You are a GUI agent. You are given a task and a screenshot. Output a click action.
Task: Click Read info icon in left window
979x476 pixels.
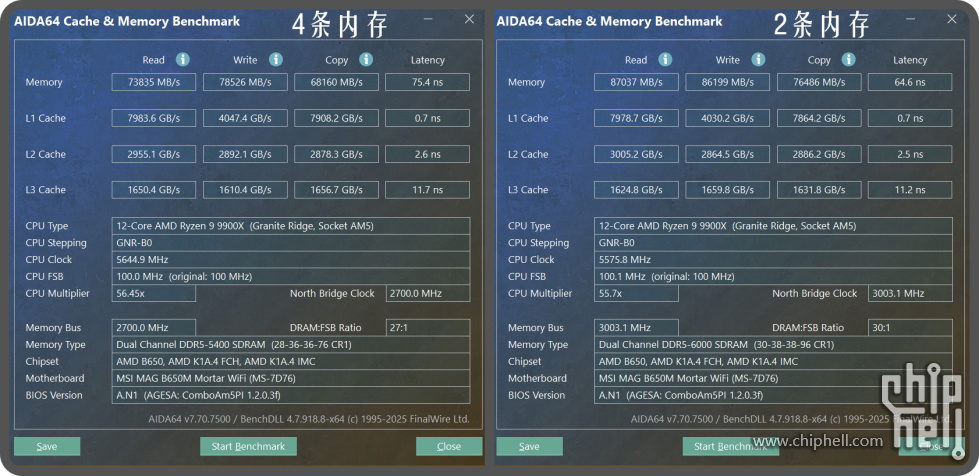coord(182,59)
